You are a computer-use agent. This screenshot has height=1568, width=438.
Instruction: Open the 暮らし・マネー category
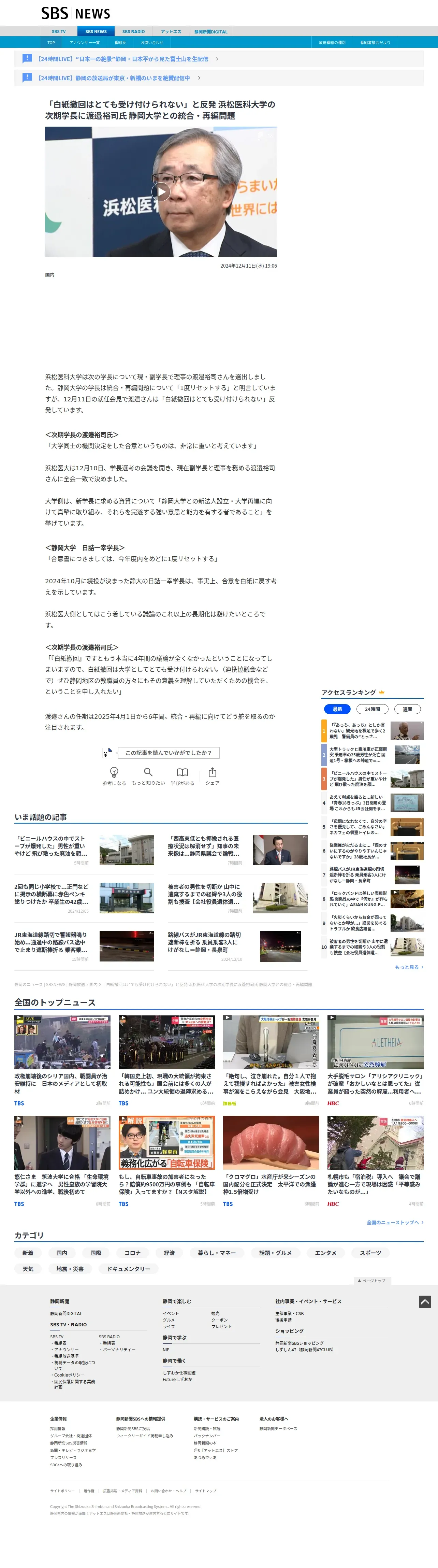(x=217, y=1253)
